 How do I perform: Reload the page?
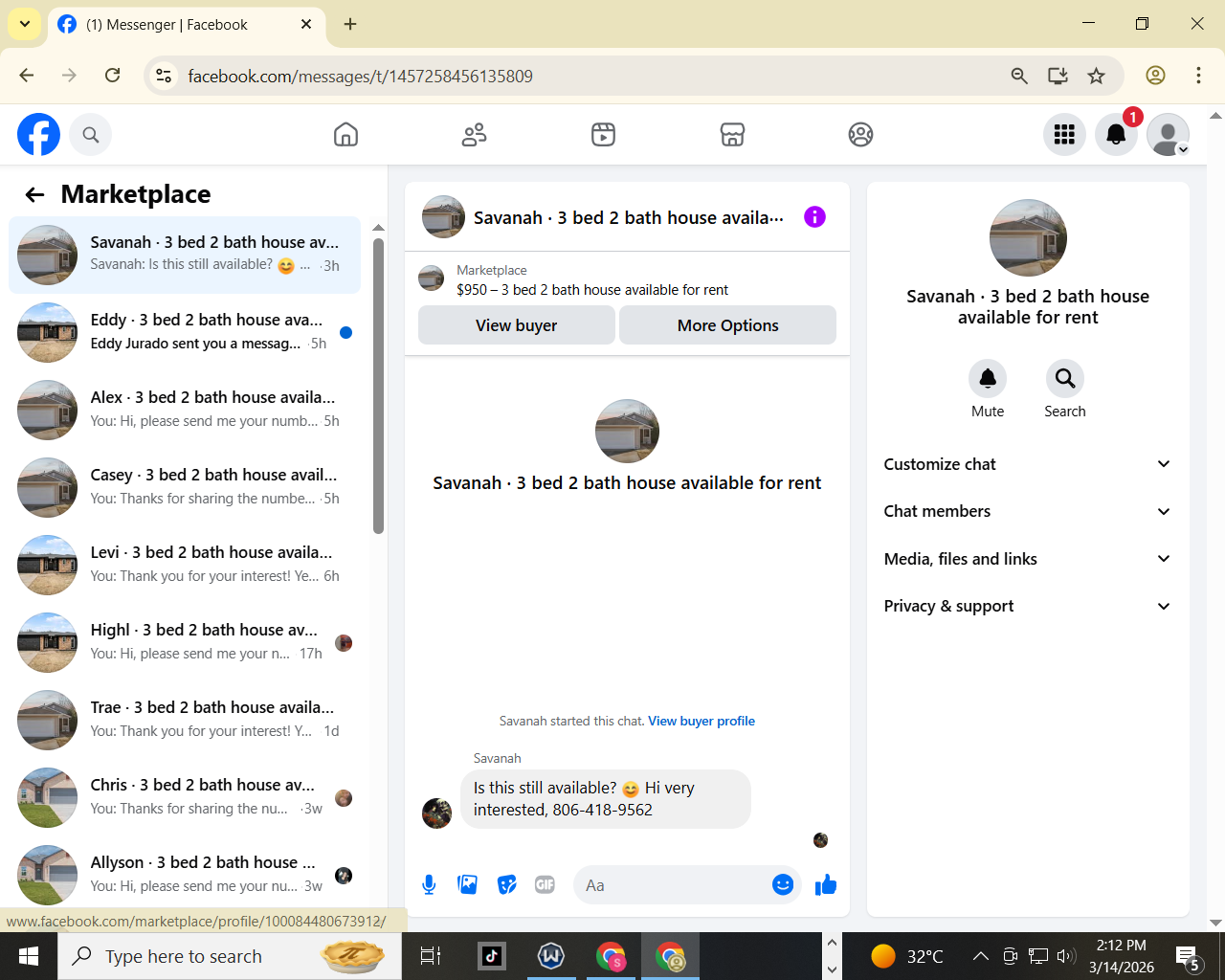112,76
